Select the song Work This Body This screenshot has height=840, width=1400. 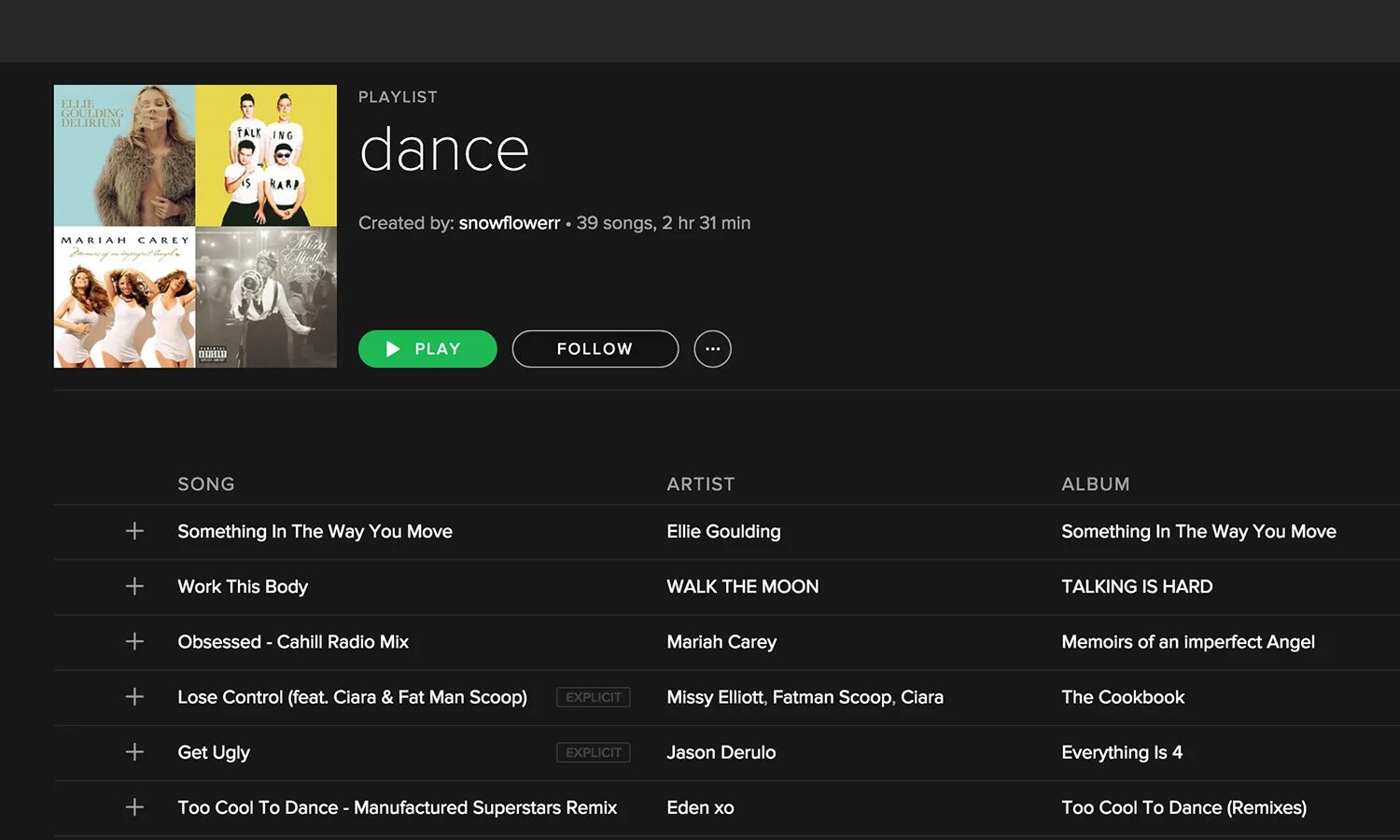click(x=243, y=586)
